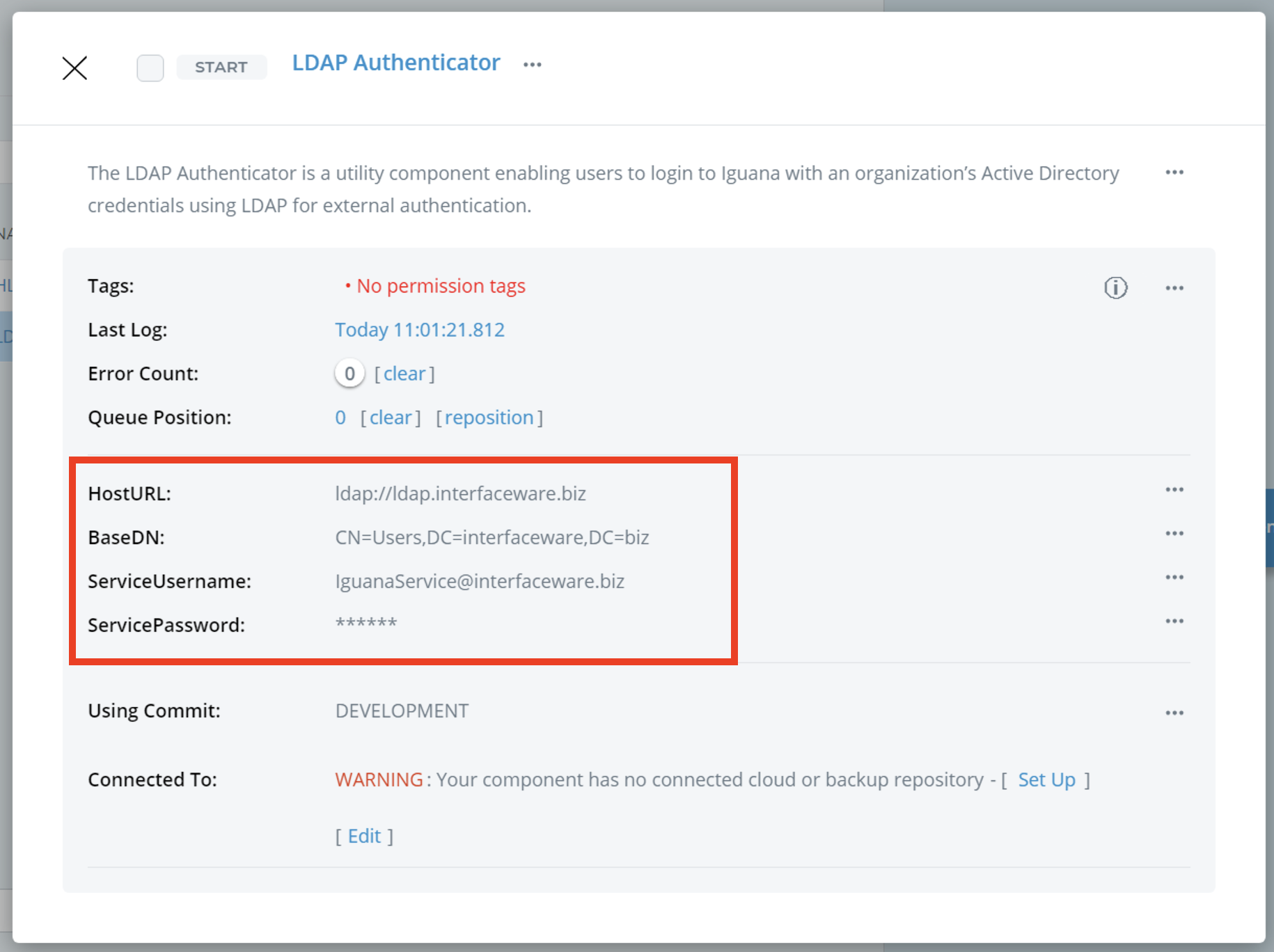Open ellipsis menu for ServiceUsername field

click(1174, 578)
